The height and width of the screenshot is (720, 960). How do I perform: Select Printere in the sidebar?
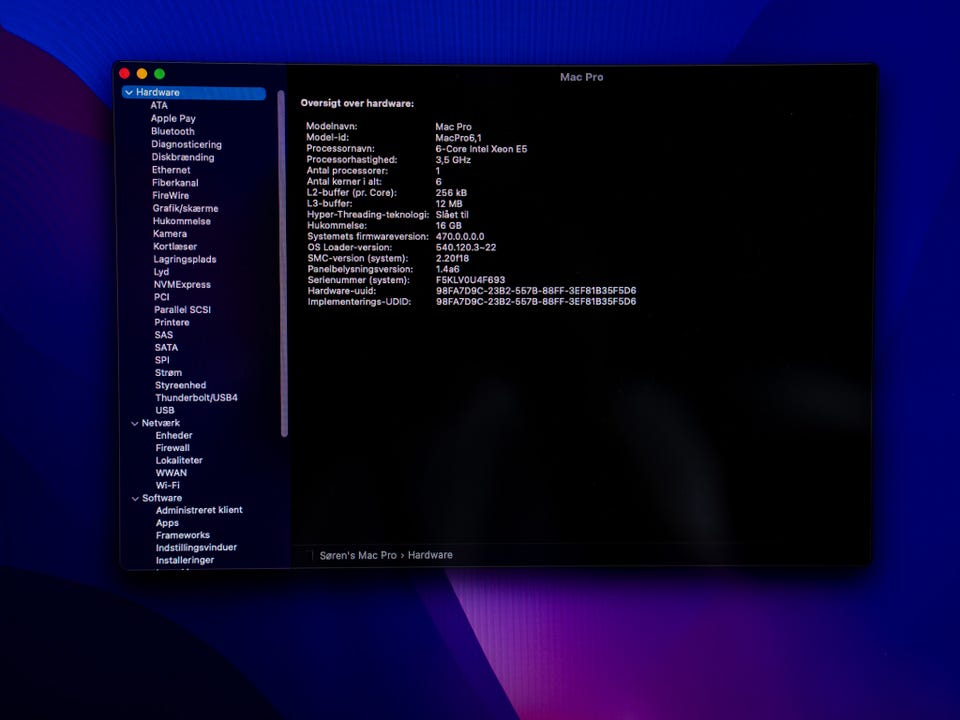tap(171, 322)
